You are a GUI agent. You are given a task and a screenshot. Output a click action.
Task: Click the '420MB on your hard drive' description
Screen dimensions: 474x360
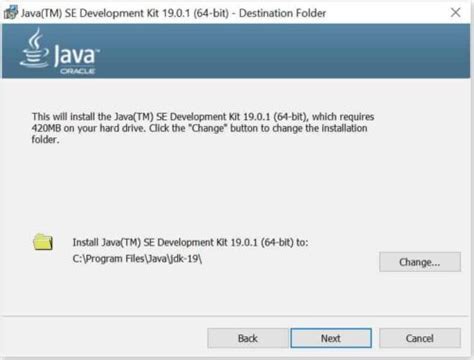click(203, 128)
